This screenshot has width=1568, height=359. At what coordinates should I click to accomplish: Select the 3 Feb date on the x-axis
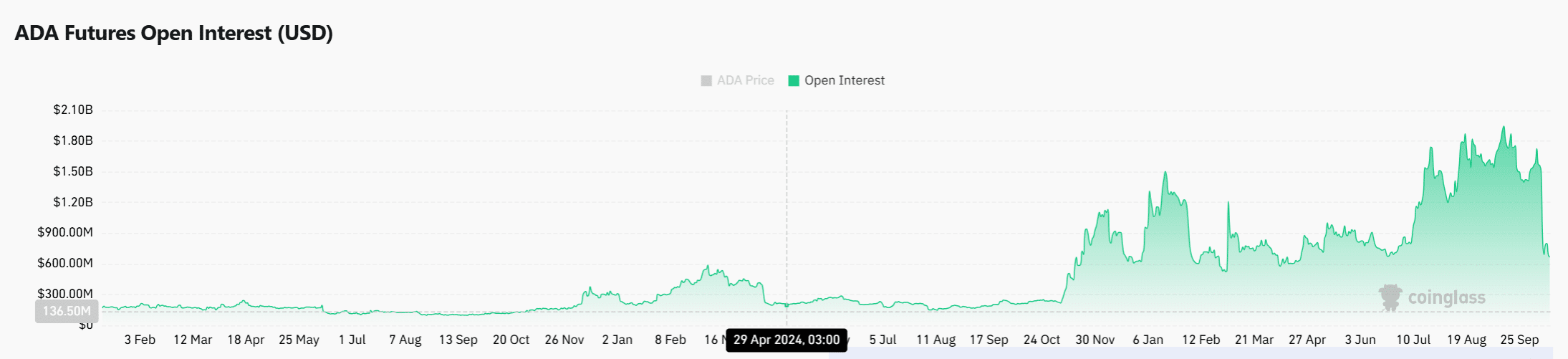(x=140, y=340)
